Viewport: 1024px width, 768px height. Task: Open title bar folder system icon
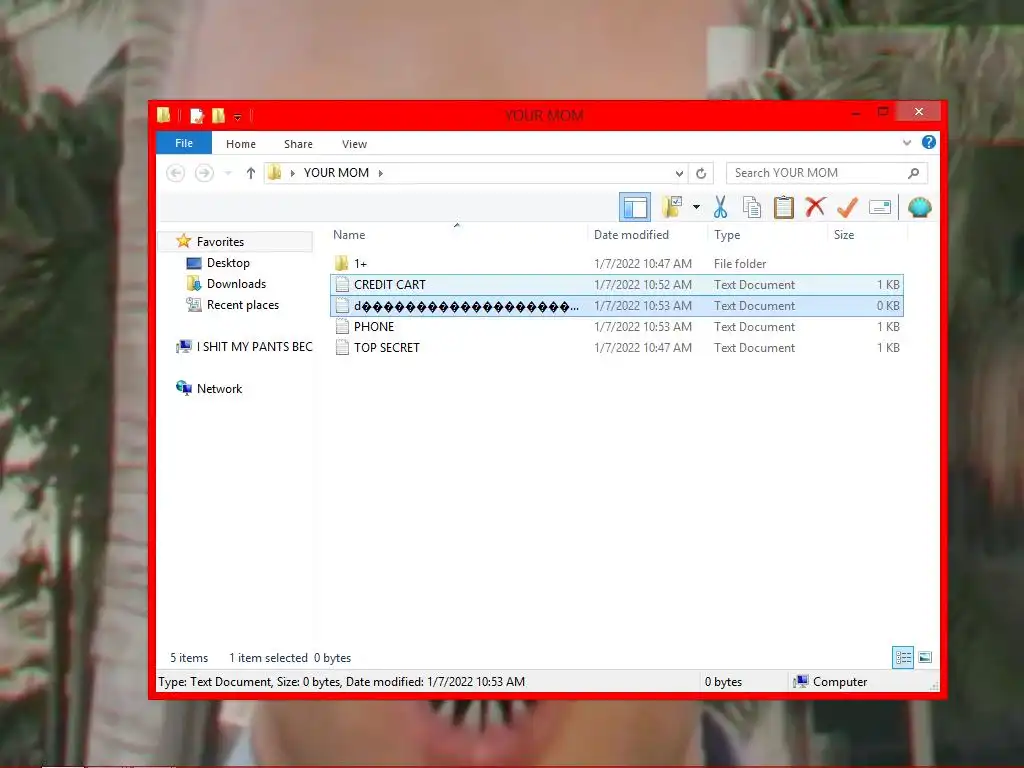click(x=164, y=116)
